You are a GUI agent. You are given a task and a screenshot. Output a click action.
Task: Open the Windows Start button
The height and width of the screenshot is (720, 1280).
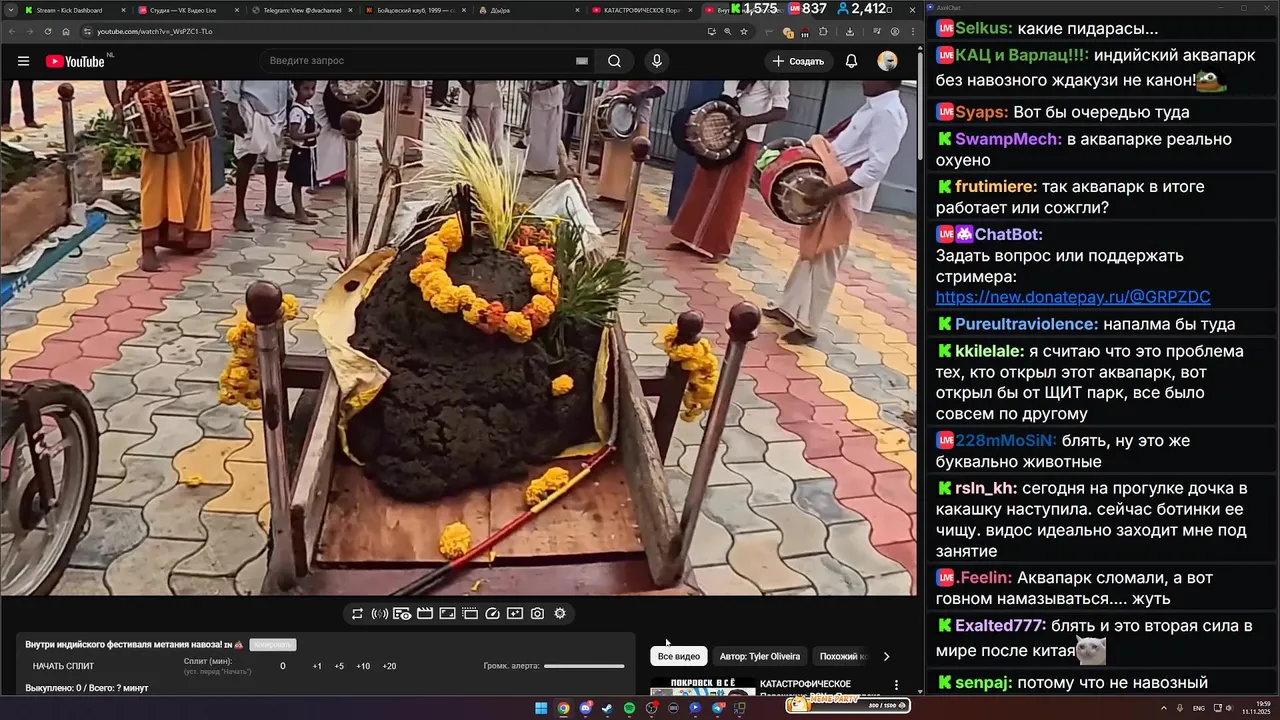(x=541, y=708)
